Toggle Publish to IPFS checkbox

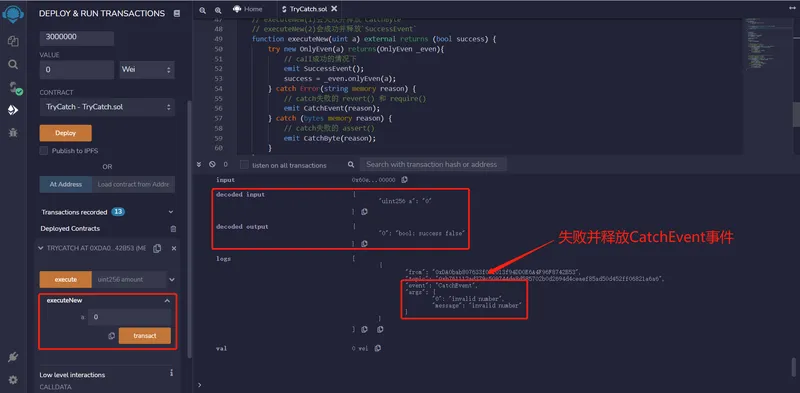pos(44,151)
